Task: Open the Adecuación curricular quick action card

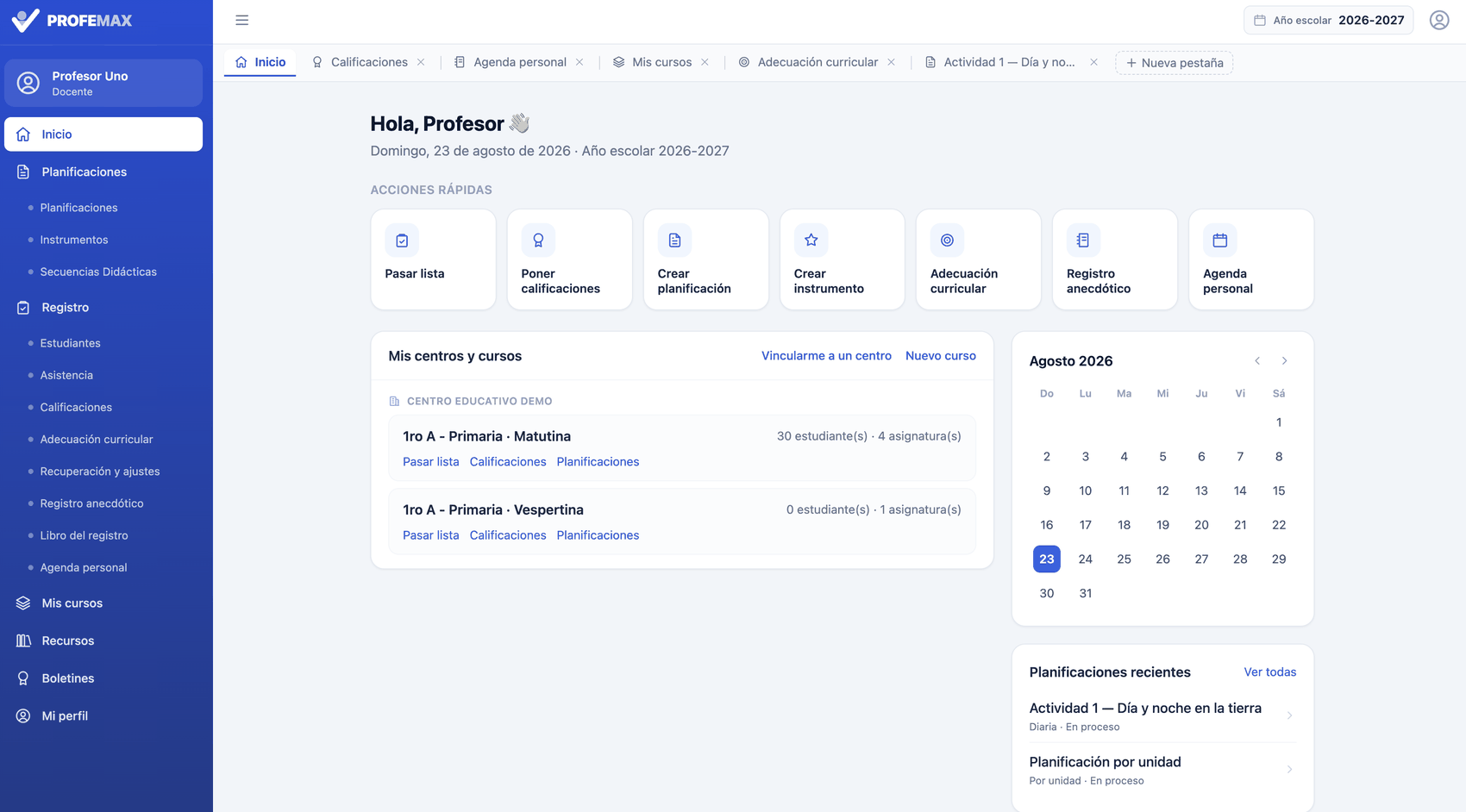Action: [x=978, y=259]
